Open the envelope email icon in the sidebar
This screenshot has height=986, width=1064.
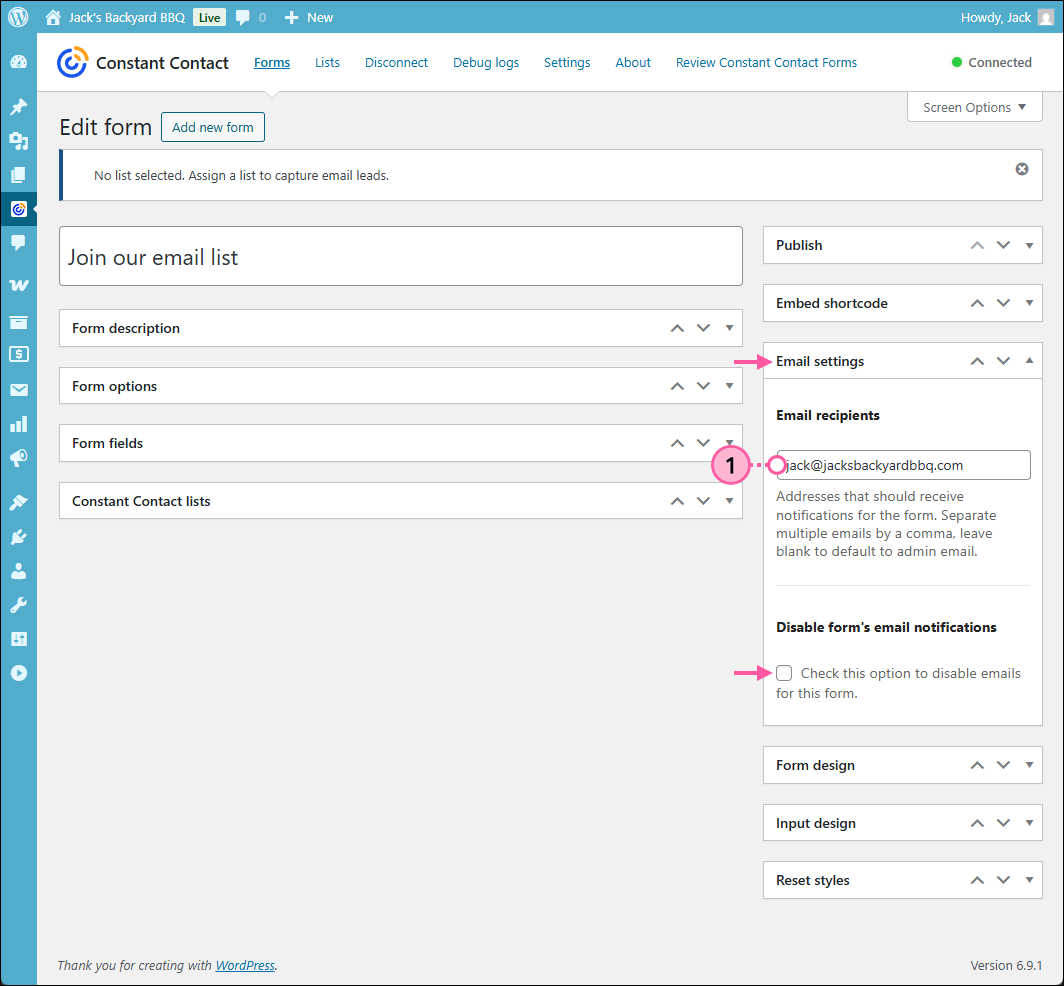18,389
